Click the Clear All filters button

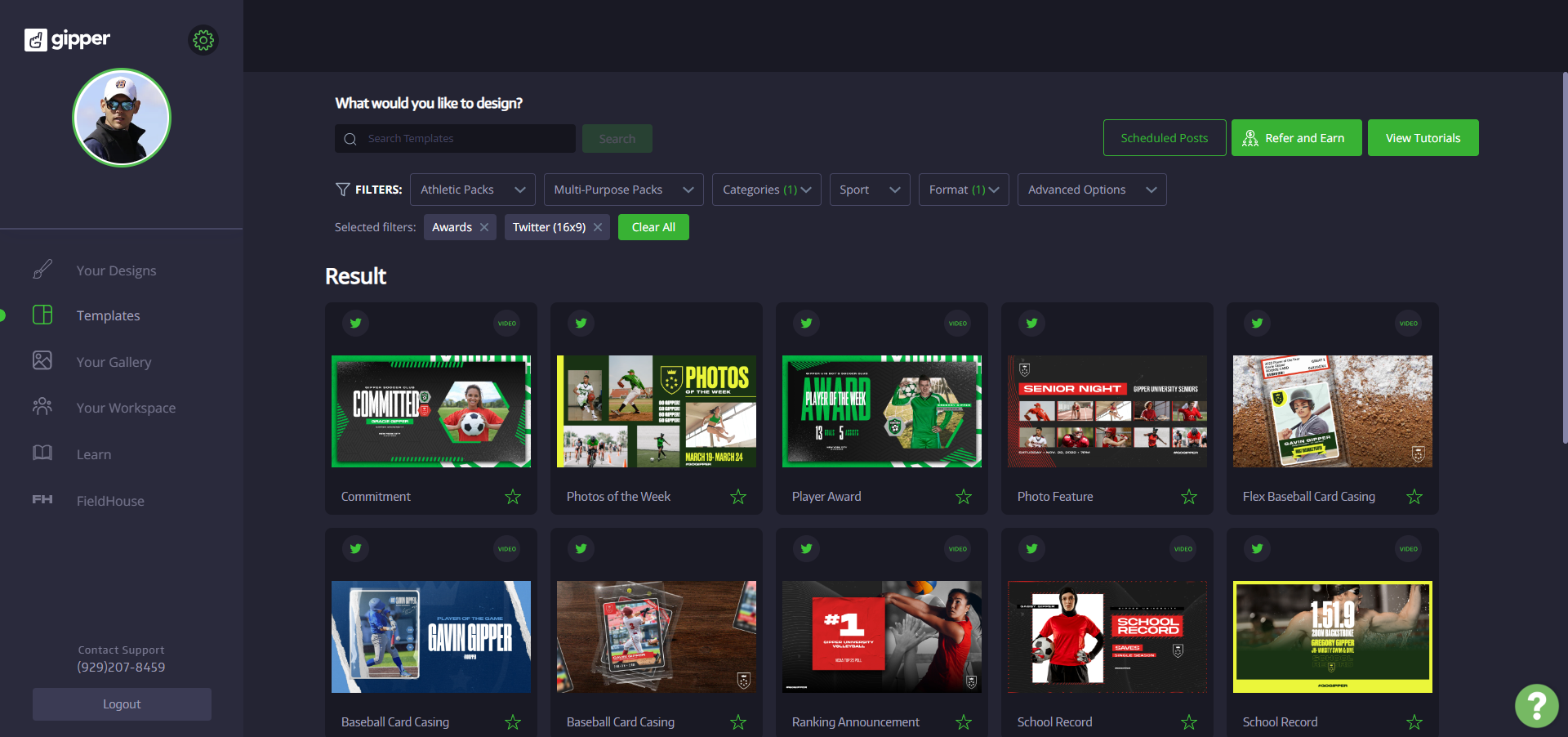pos(653,227)
